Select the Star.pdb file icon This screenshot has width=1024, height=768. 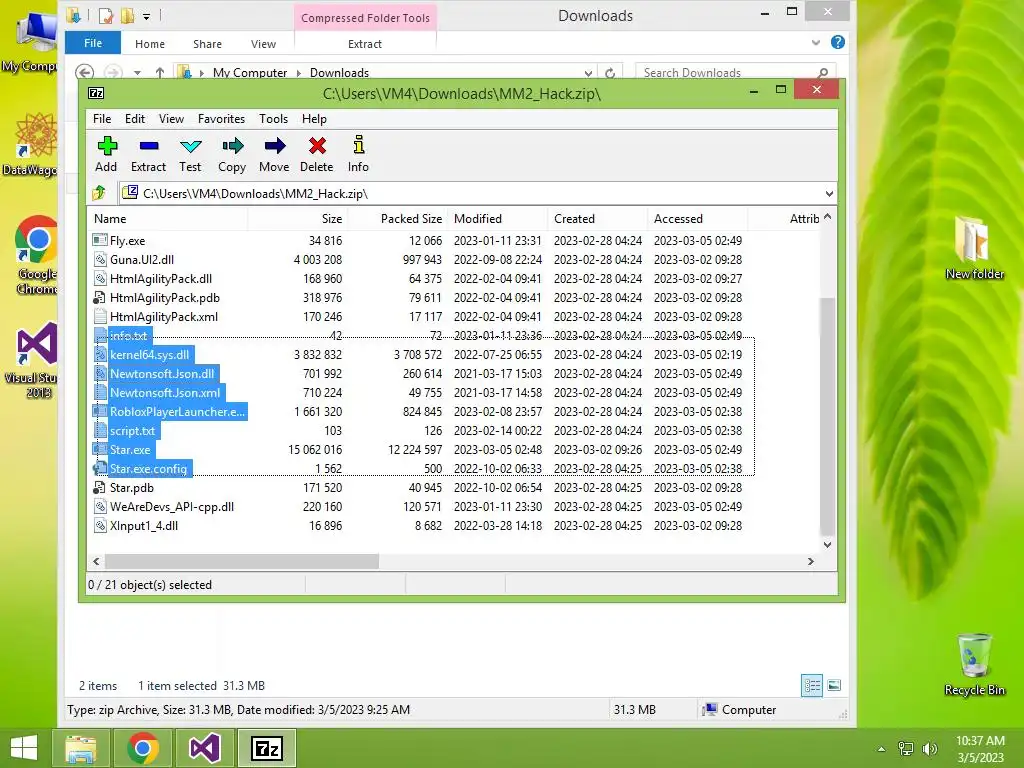(100, 487)
